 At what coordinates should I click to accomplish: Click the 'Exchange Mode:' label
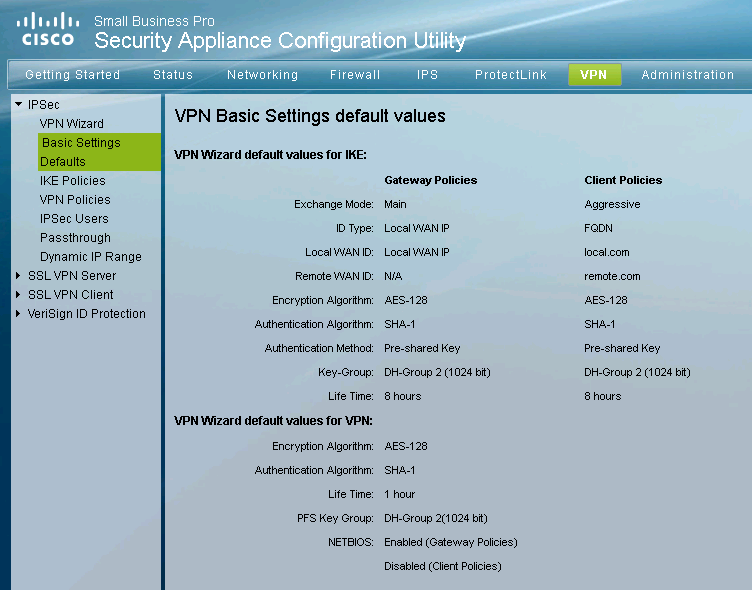[x=334, y=204]
